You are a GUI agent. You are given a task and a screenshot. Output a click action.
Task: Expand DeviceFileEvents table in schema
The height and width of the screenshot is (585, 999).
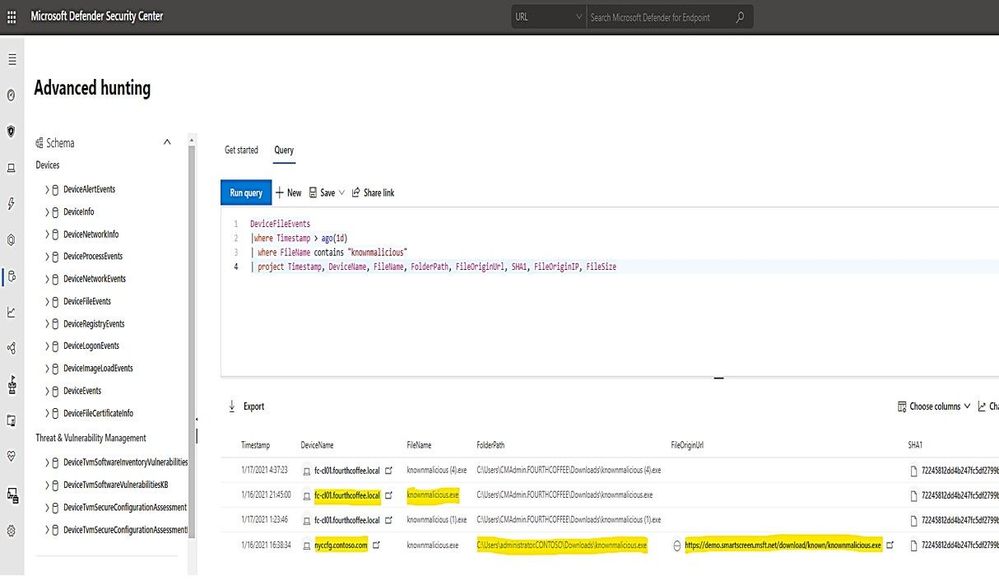pyautogui.click(x=47, y=301)
